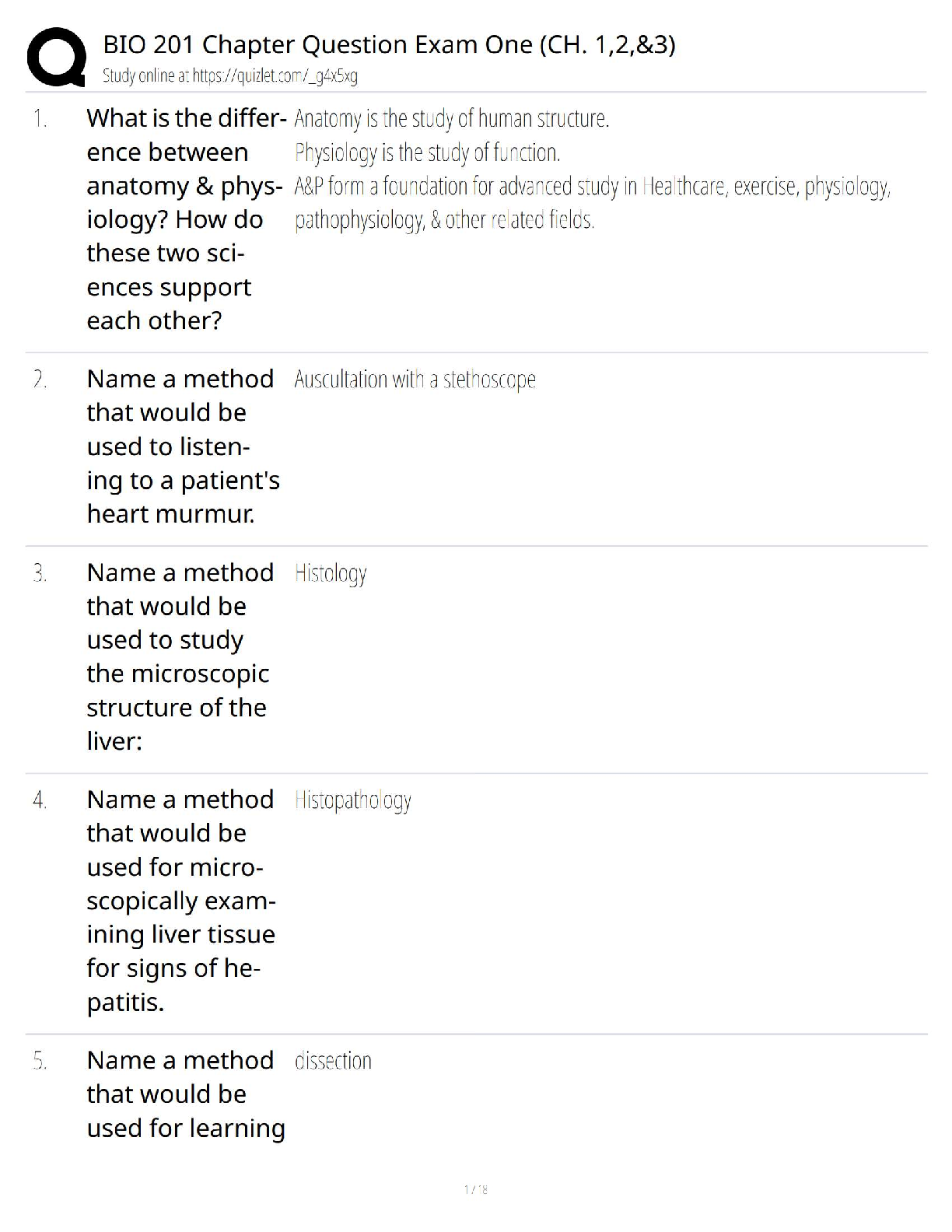Select the 'dissection' answer
This screenshot has width=952, height=1232.
pyautogui.click(x=333, y=1061)
